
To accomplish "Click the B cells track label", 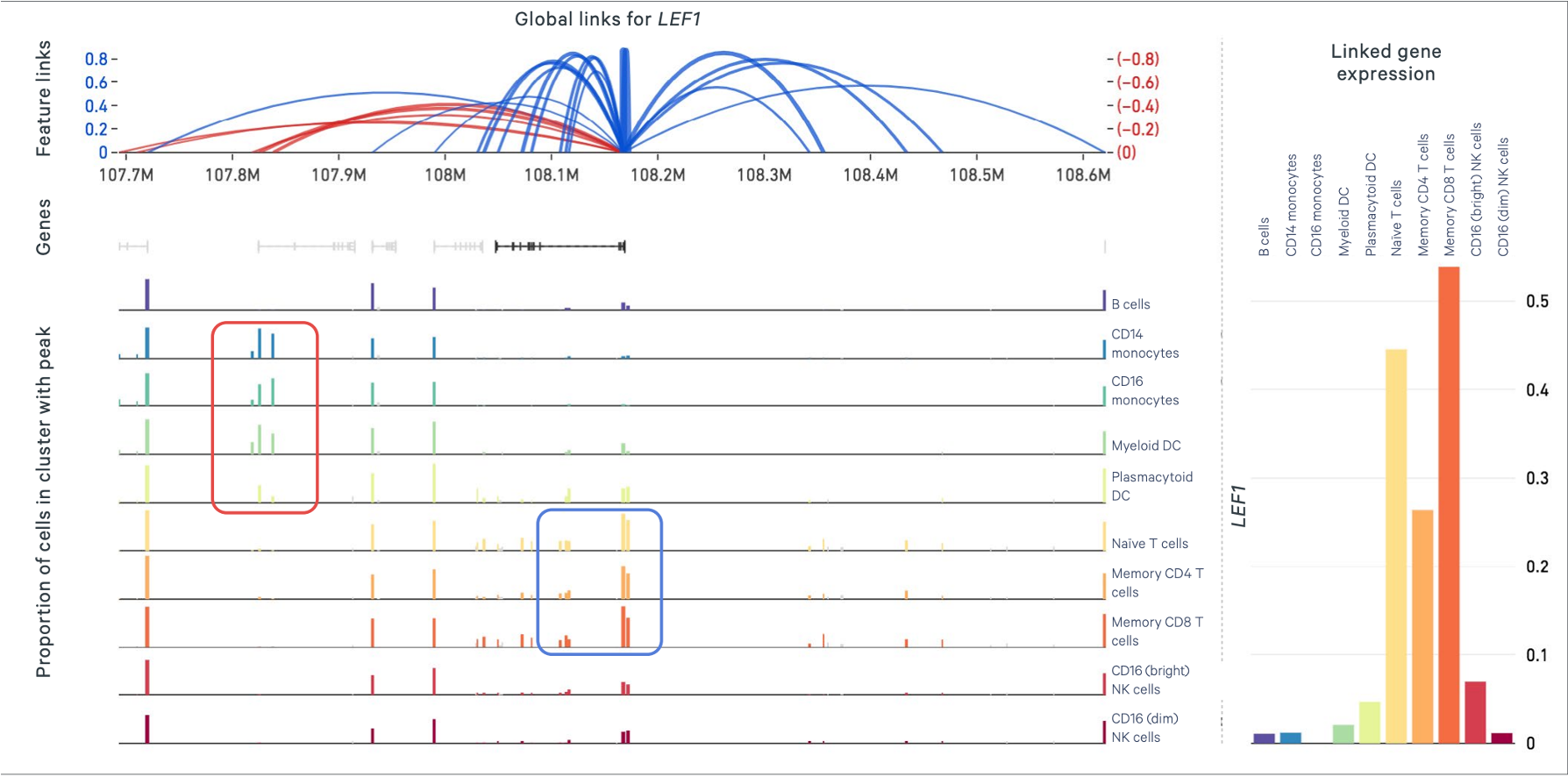I will point(1130,304).
